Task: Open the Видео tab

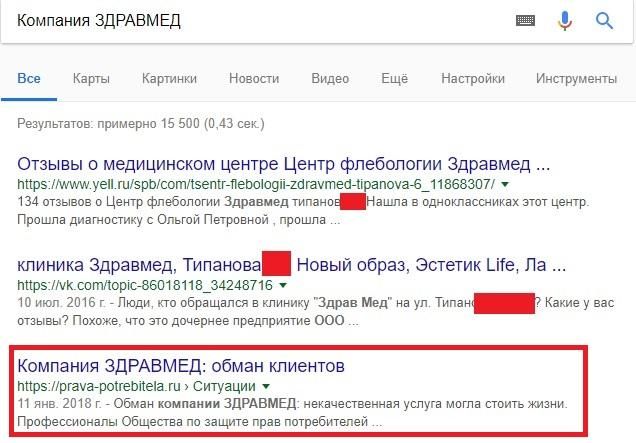Action: pyautogui.click(x=330, y=78)
